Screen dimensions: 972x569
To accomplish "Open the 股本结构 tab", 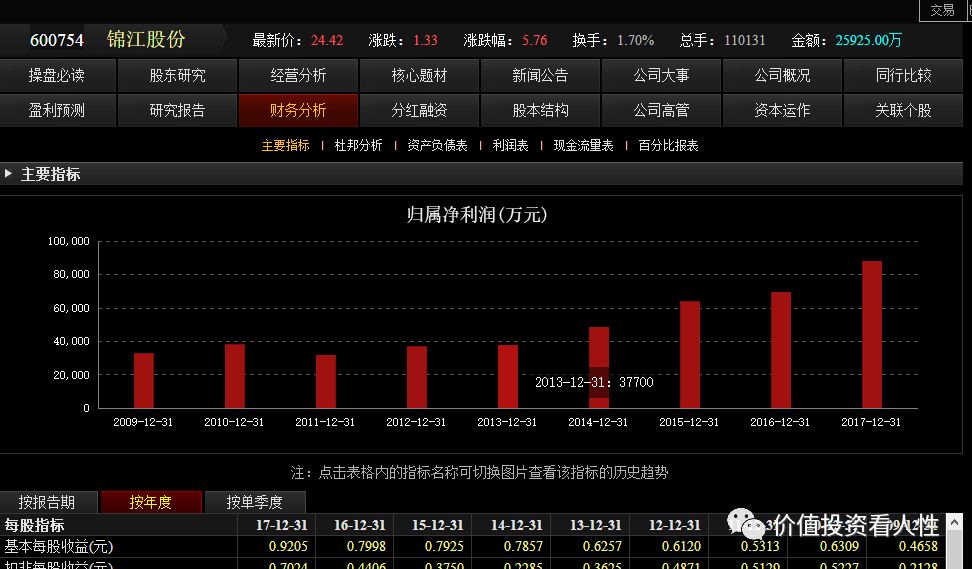I will [540, 110].
